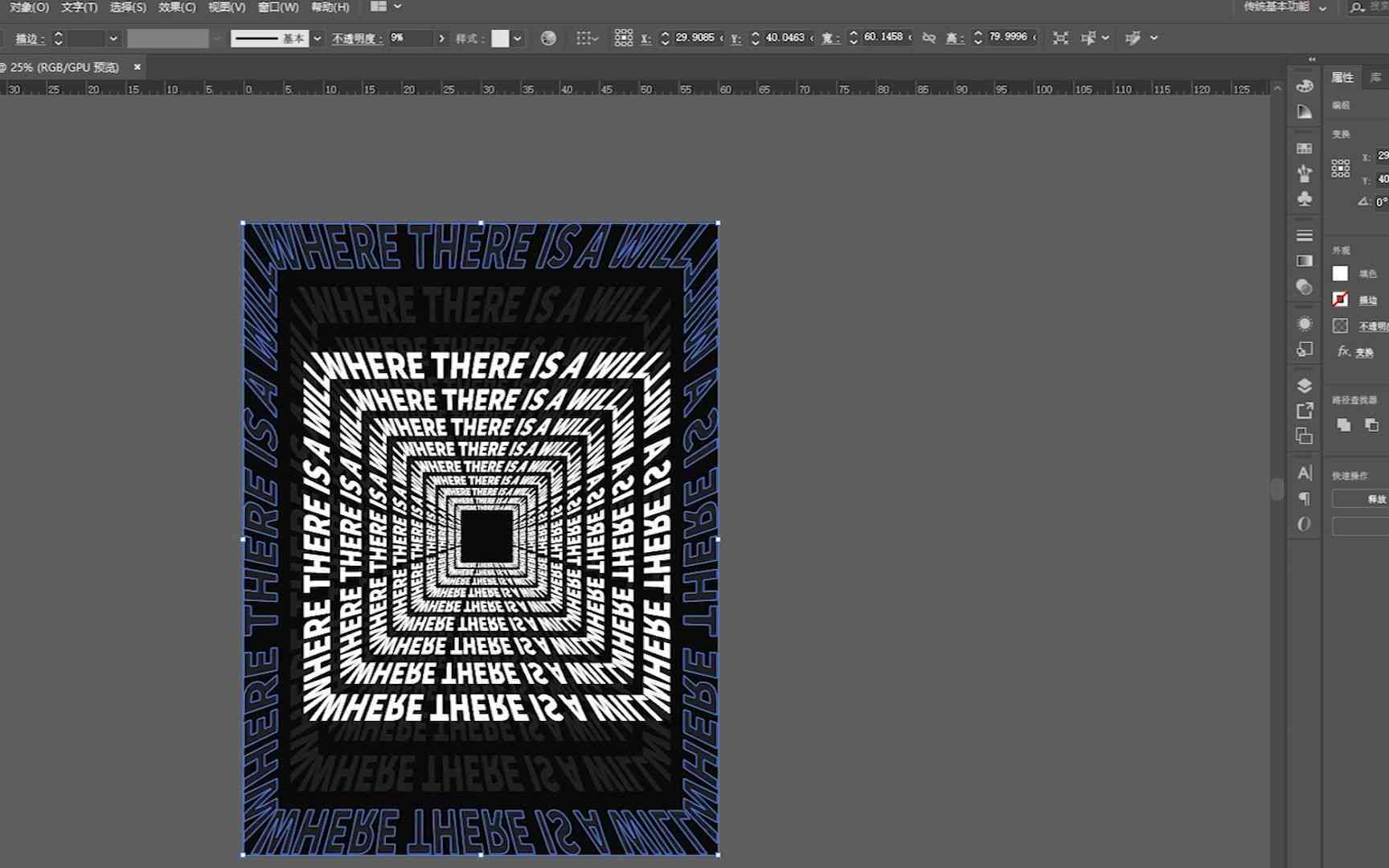Open the Graphic Styles panel icon
Image resolution: width=1389 pixels, height=868 pixels.
coord(1305,350)
